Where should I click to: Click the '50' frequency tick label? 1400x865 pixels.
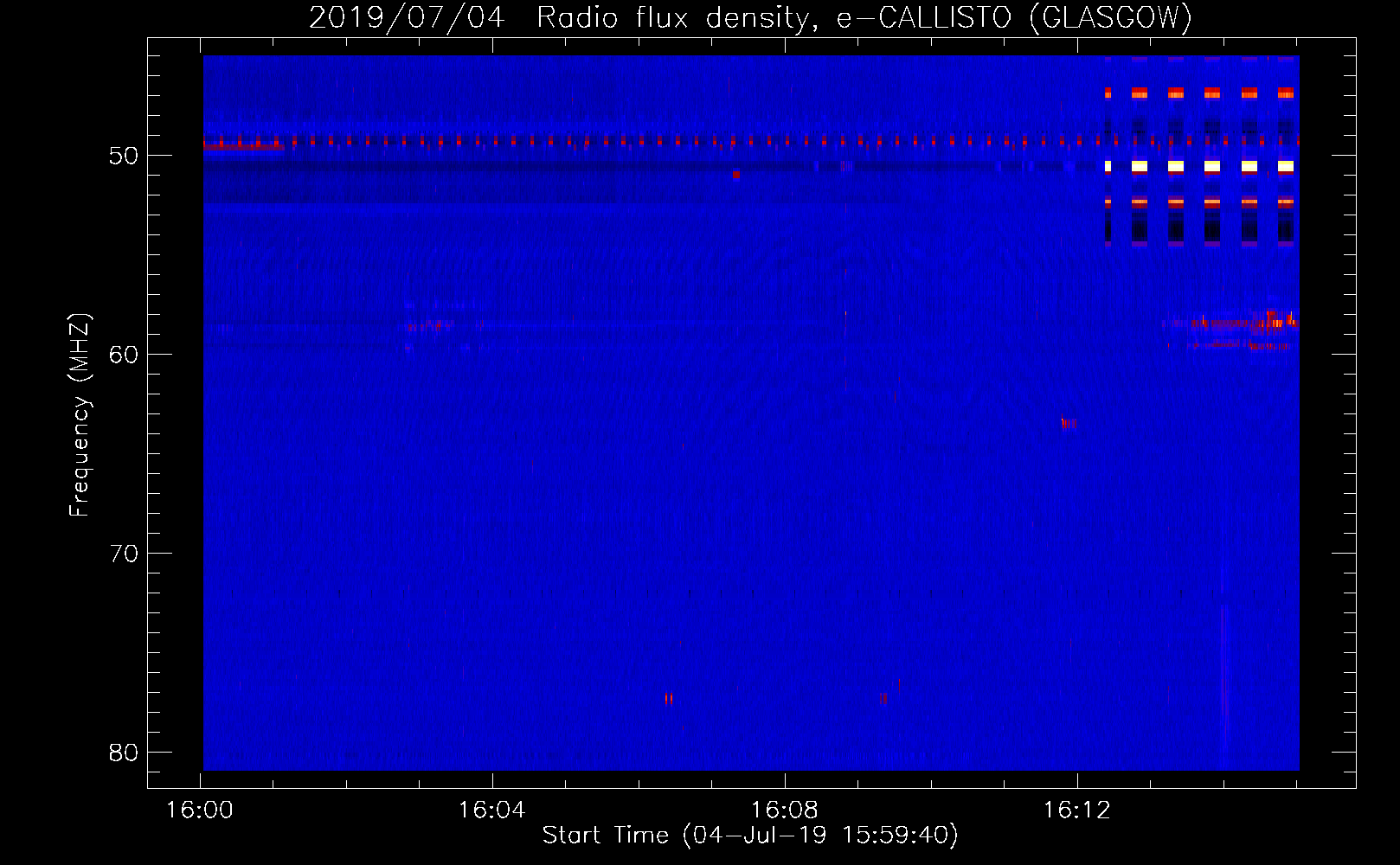tap(124, 156)
